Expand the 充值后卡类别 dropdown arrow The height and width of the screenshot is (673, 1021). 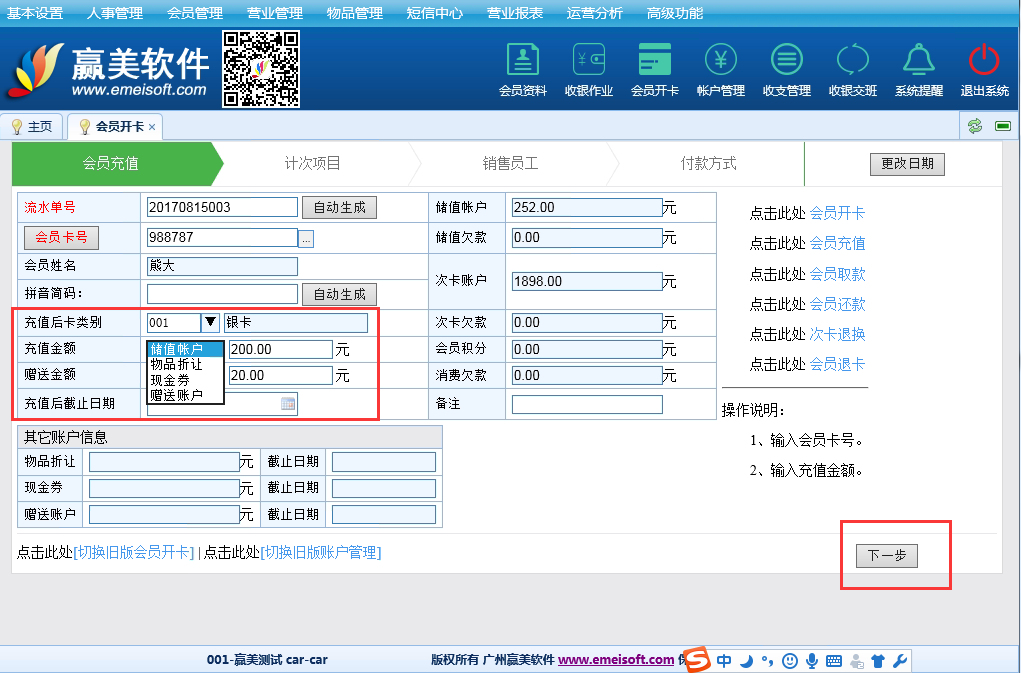point(210,322)
